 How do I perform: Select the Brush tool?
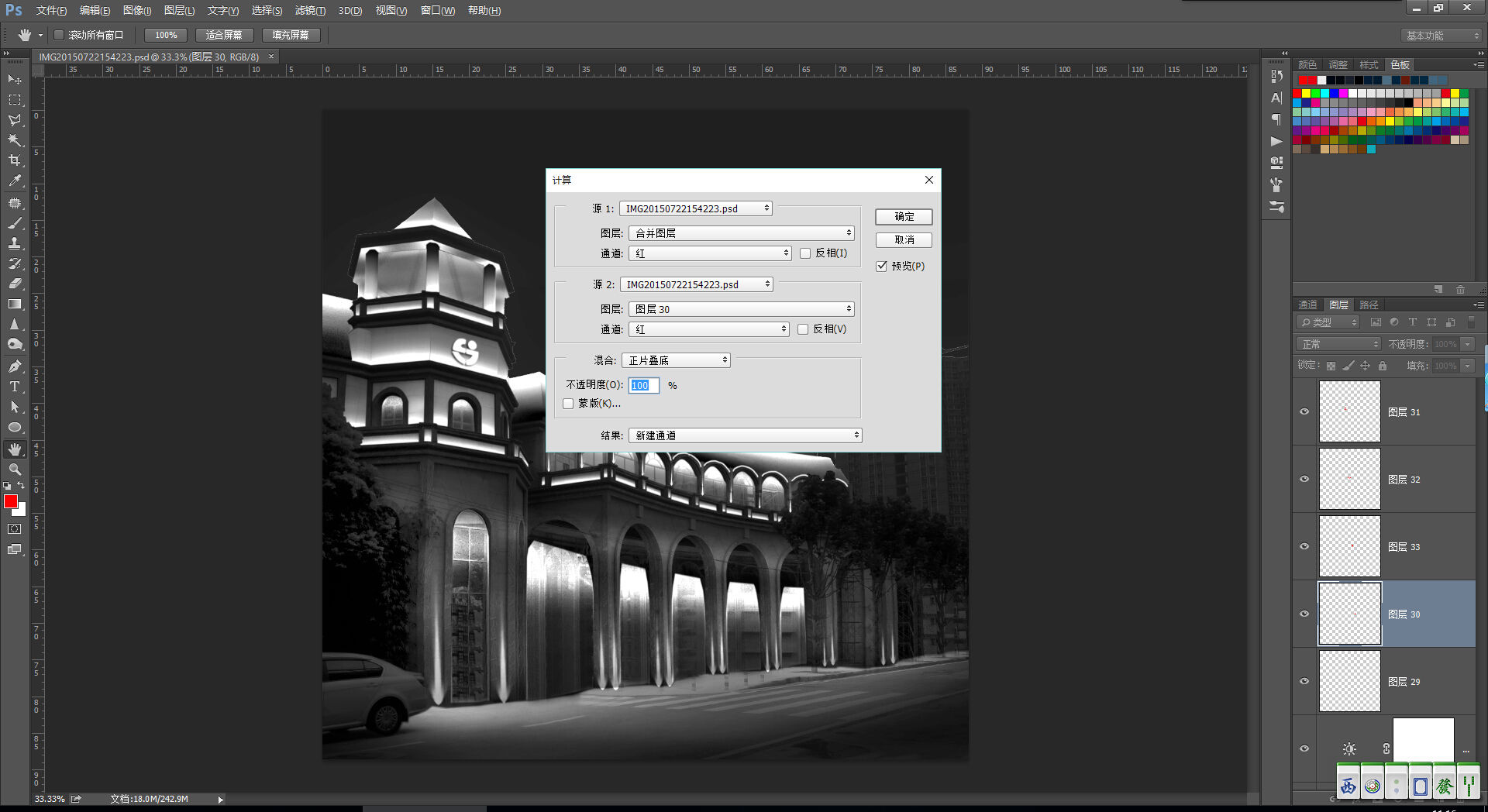coord(15,223)
